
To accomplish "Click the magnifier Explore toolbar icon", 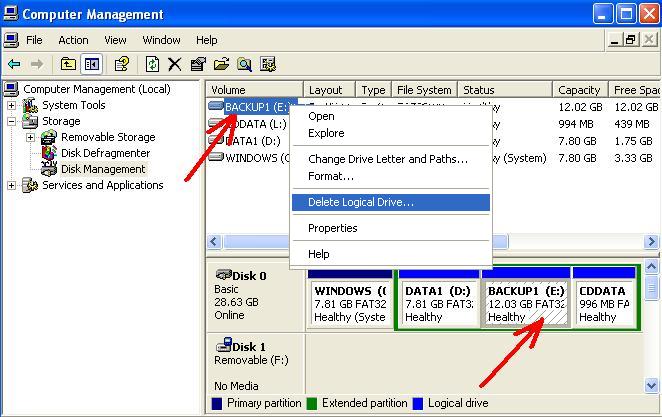I will [244, 64].
